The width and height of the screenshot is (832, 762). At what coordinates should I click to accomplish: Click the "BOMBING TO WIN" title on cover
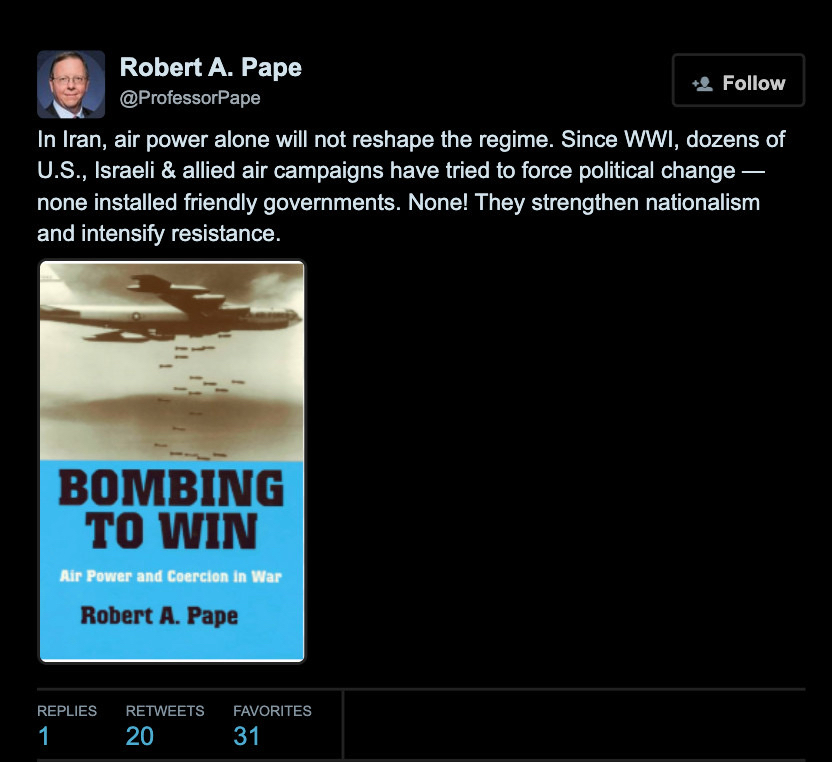point(171,510)
